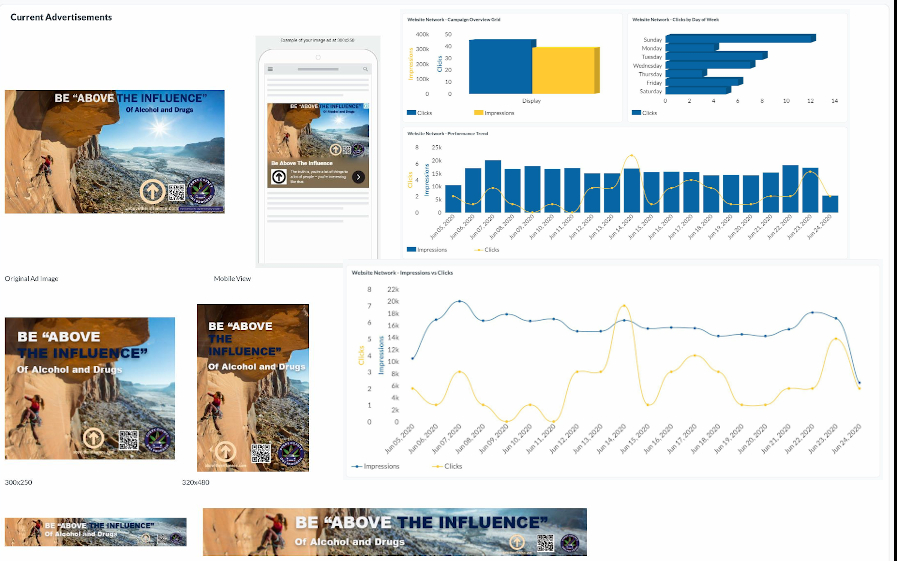Screen dimensions: 897x561
Task: Click the 'Friday' axis label
Action: pos(654,83)
